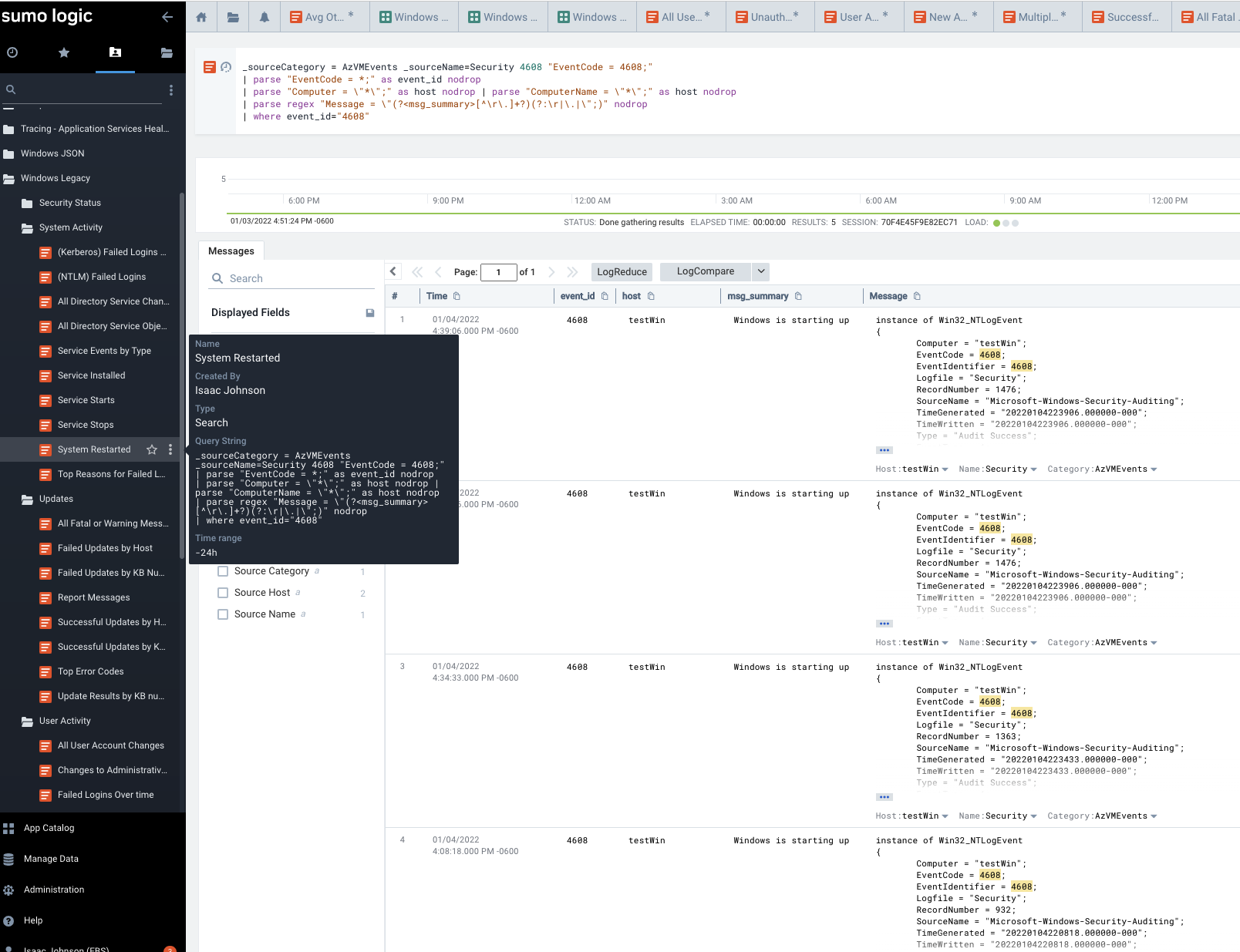Click the field browser Search box
This screenshot has height=952, width=1240.
(291, 278)
